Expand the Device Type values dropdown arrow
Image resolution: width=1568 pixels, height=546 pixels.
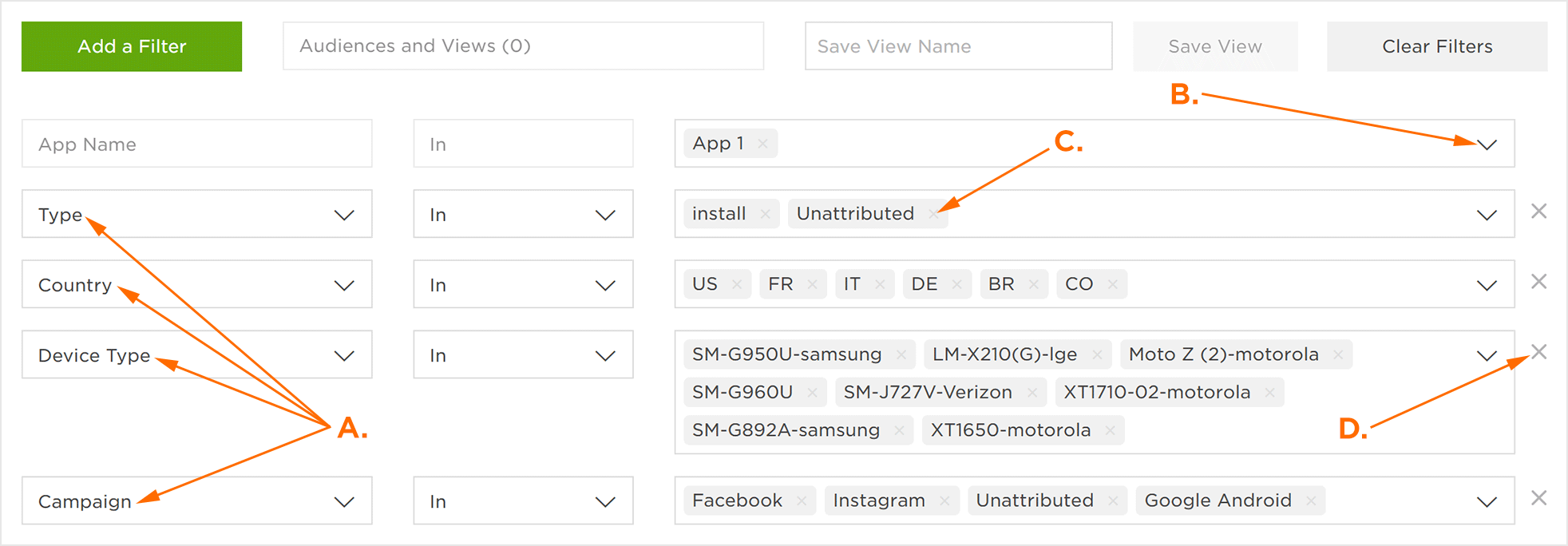[x=1486, y=355]
